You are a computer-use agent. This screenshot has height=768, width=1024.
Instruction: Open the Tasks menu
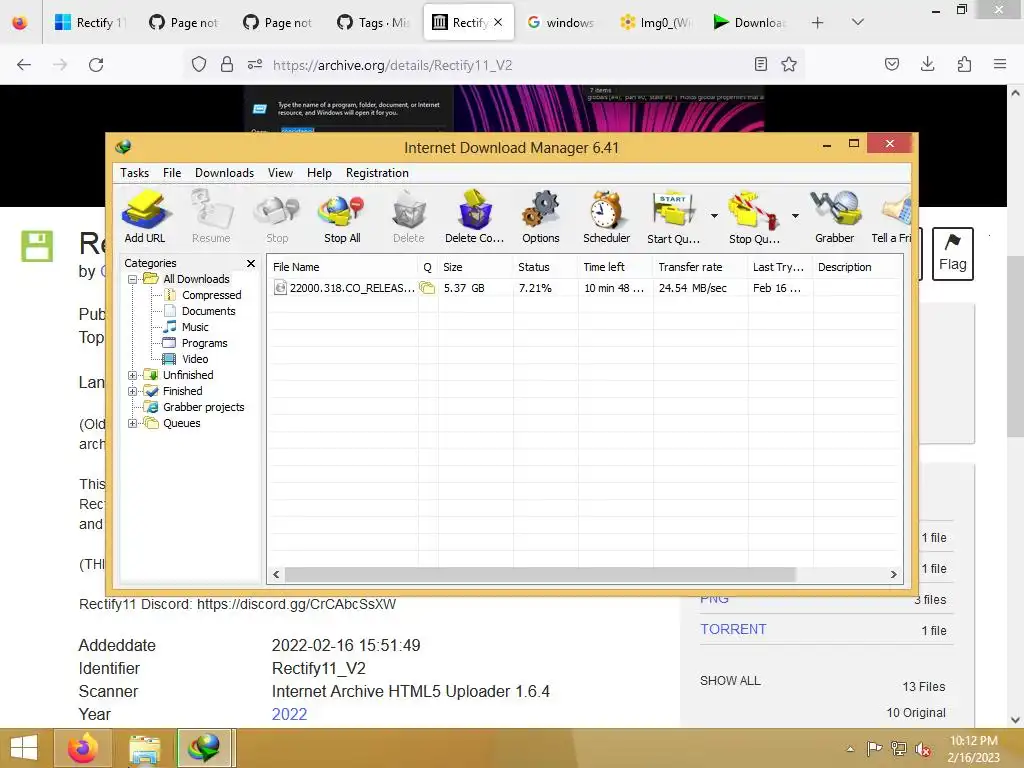pos(135,173)
